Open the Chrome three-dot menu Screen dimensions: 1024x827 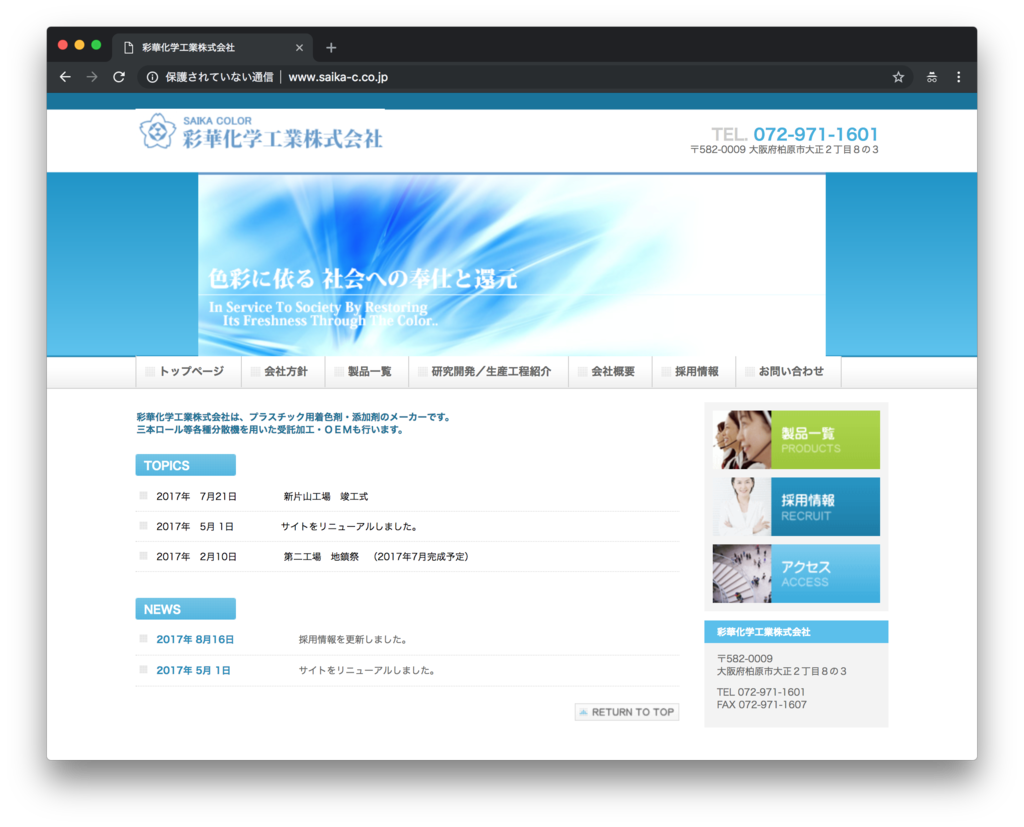pos(959,77)
